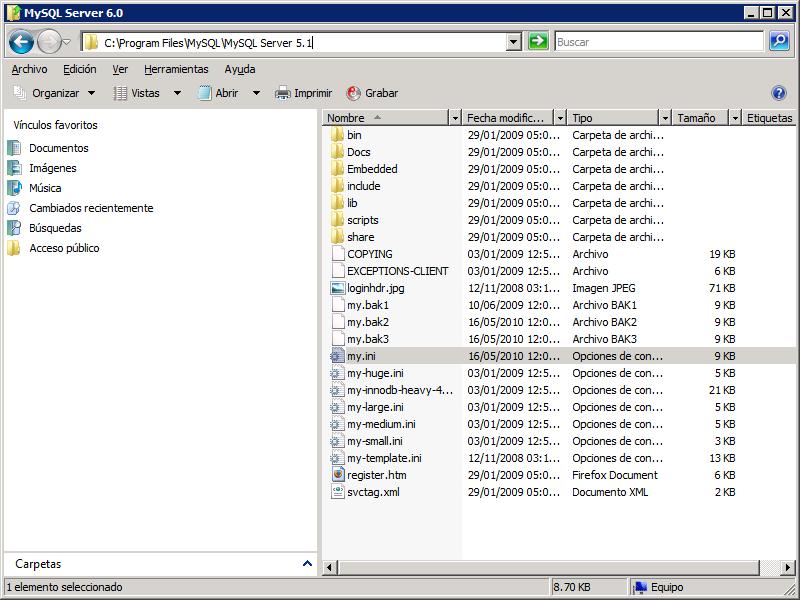Sort by the Nombre column header
Screen dimensions: 800x600
pos(386,118)
